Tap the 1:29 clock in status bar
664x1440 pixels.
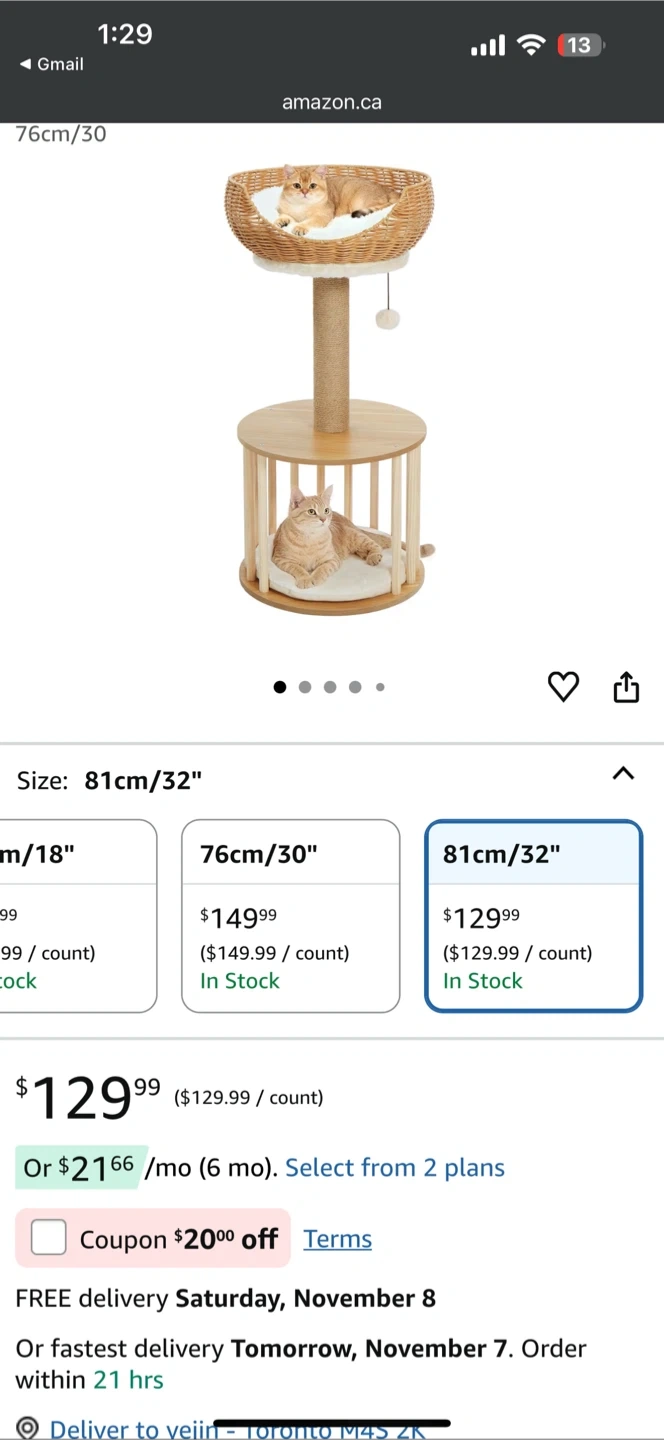tap(124, 34)
